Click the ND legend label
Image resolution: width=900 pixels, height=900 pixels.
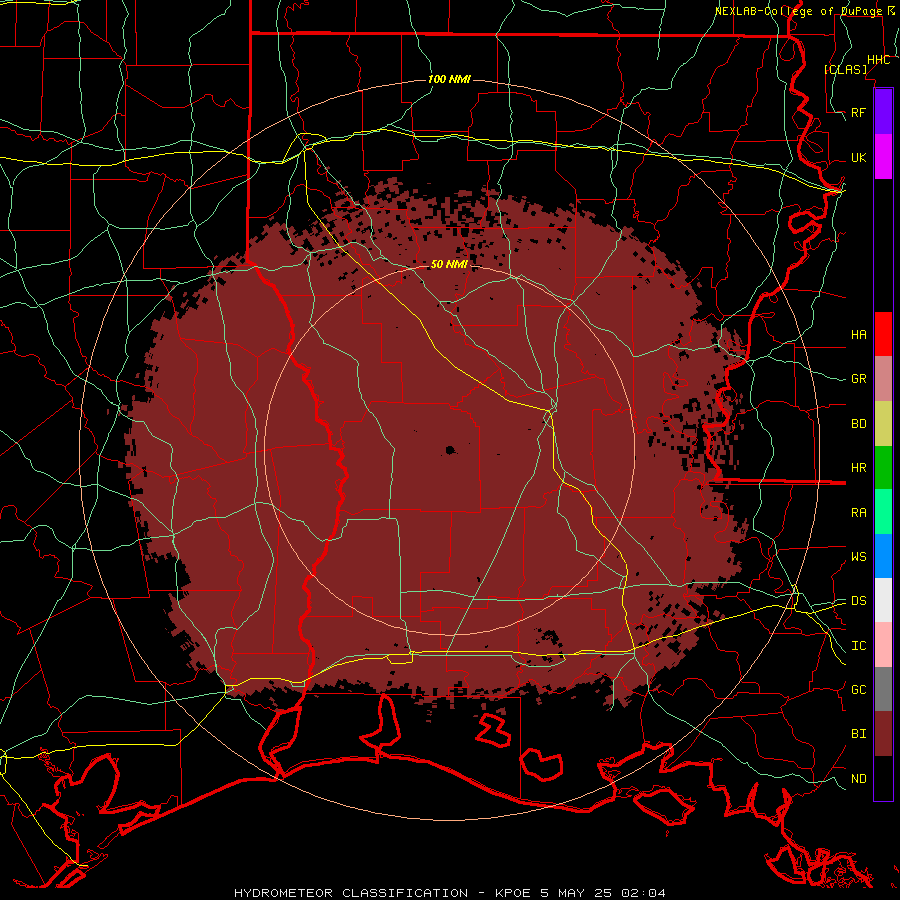tap(859, 779)
